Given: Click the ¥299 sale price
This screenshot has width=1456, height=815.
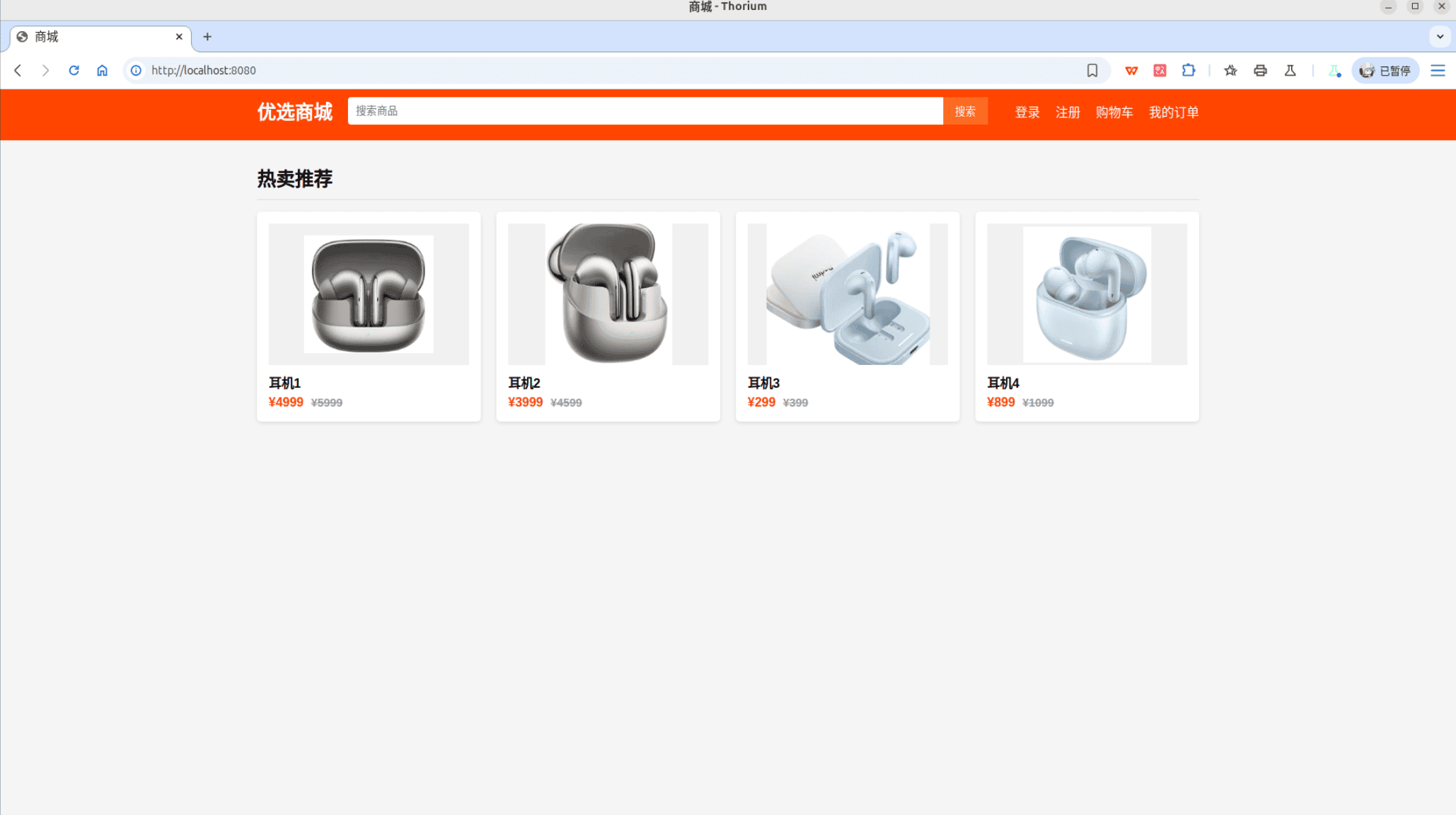Looking at the screenshot, I should pyautogui.click(x=761, y=402).
